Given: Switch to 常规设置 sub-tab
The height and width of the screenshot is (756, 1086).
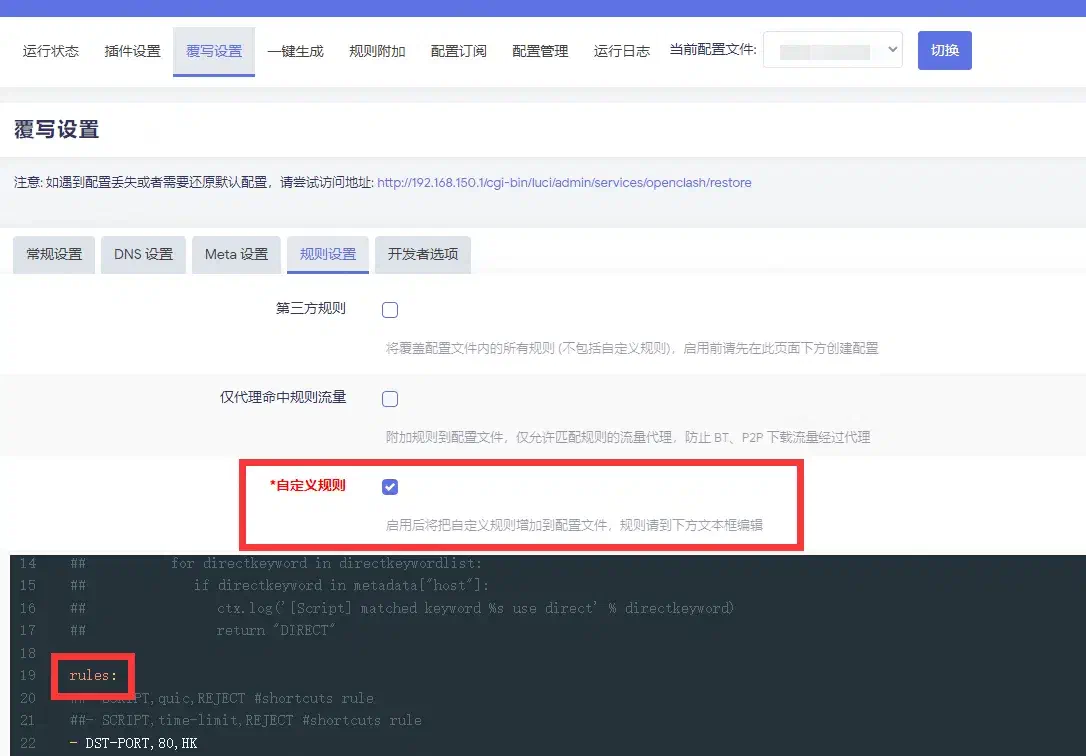Looking at the screenshot, I should pos(54,255).
